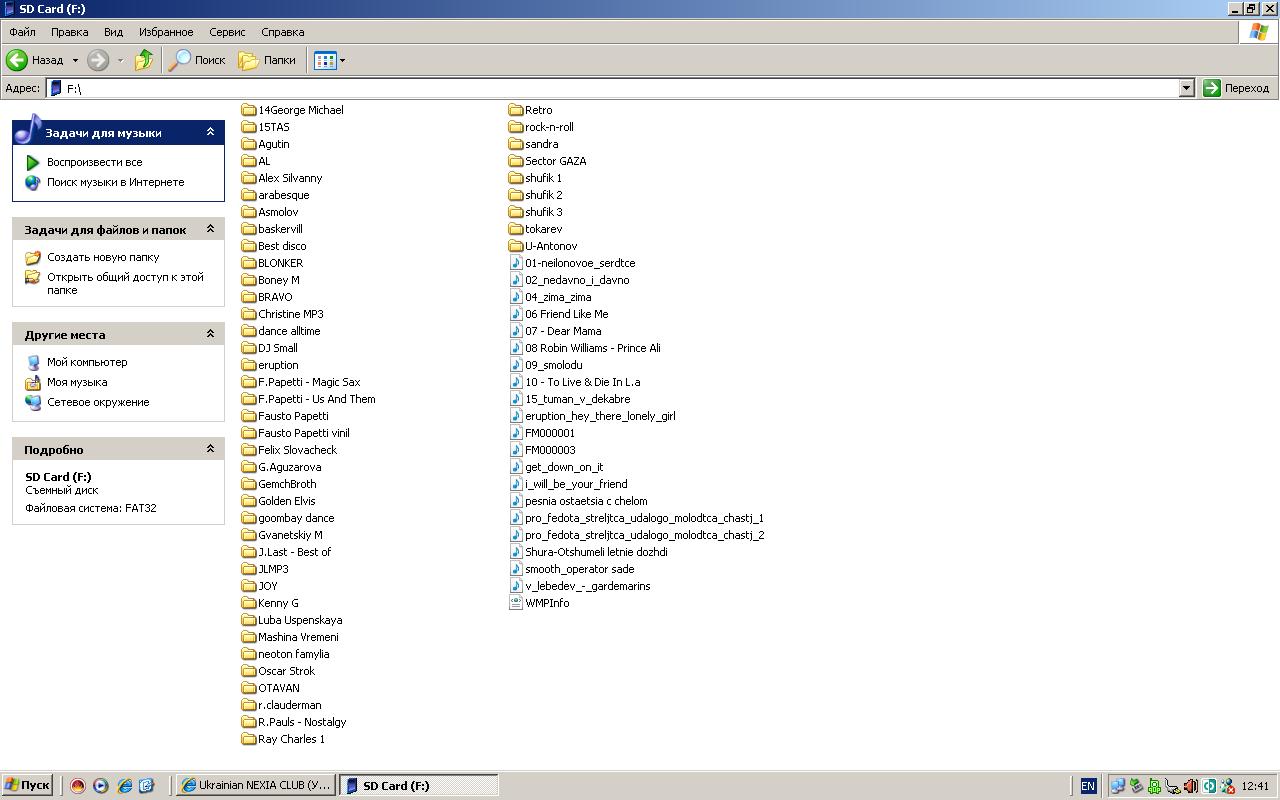Select the WMPInfo file icon

[x=516, y=603]
